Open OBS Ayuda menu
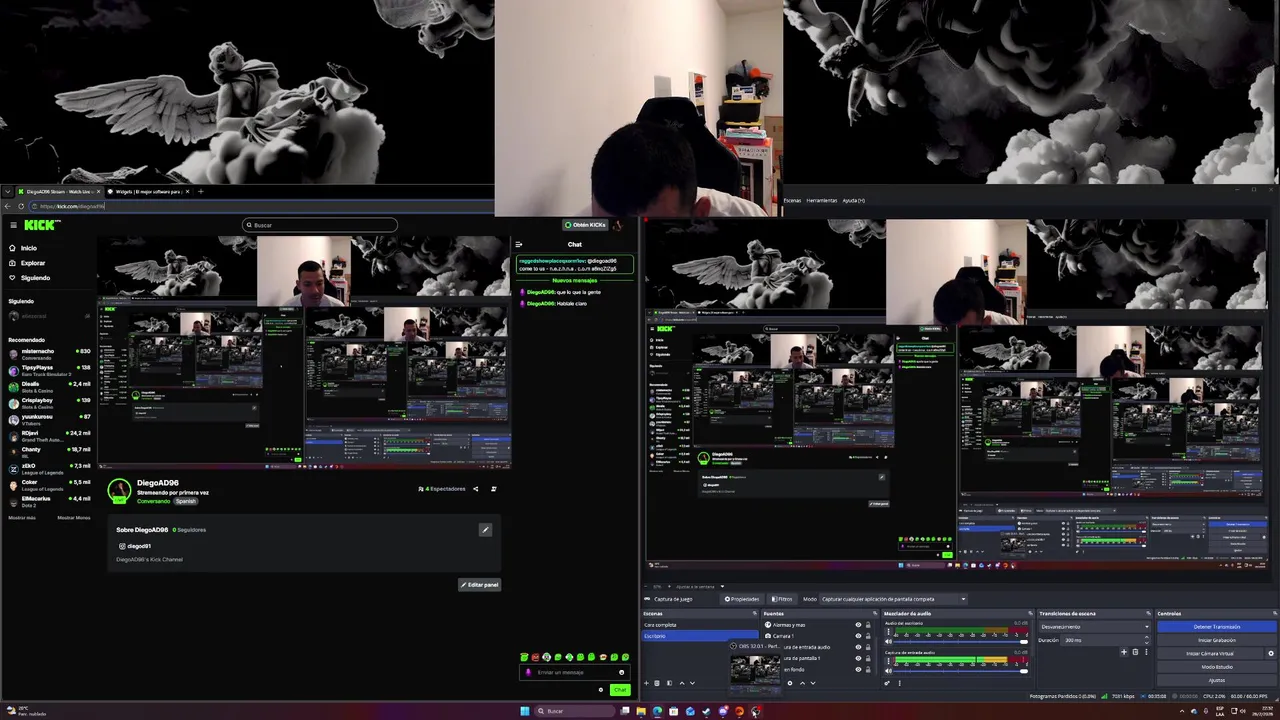The height and width of the screenshot is (720, 1280). click(854, 200)
